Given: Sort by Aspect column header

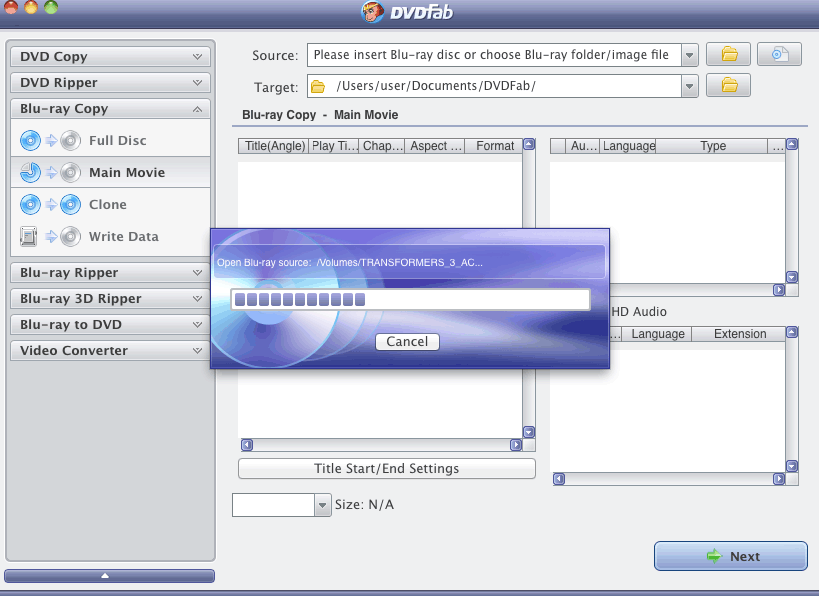Looking at the screenshot, I should [435, 146].
